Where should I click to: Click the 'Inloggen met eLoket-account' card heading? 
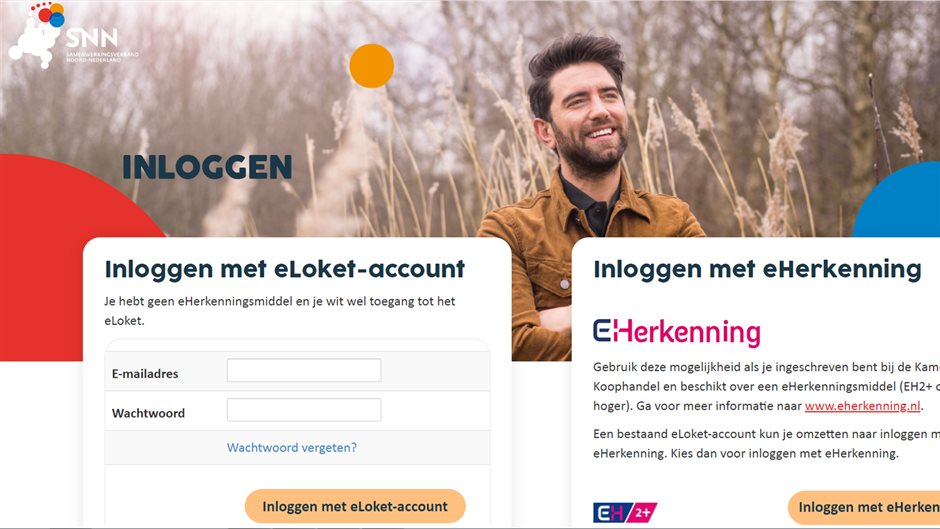[285, 269]
